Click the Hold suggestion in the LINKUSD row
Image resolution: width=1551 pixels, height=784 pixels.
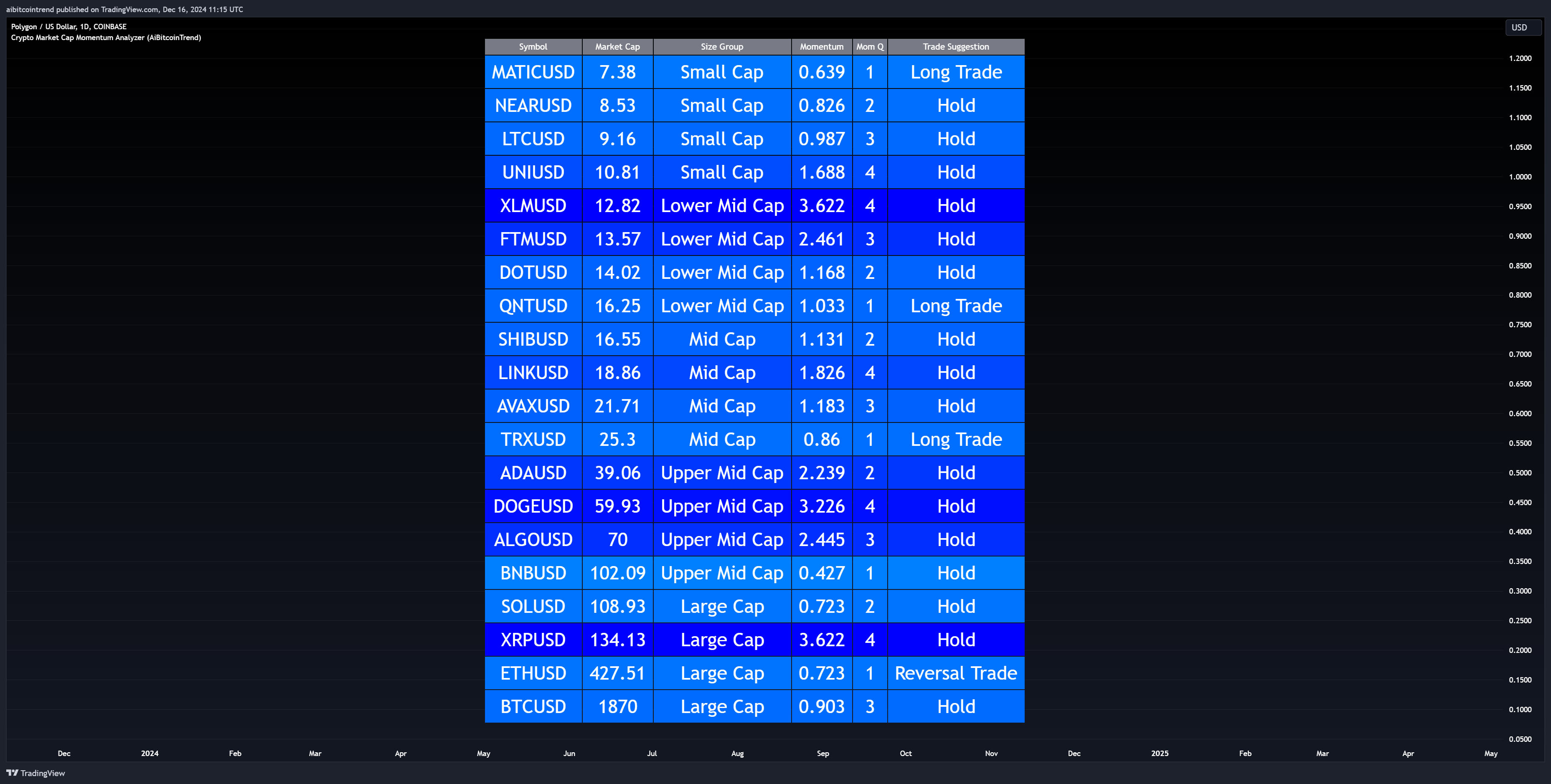click(956, 372)
